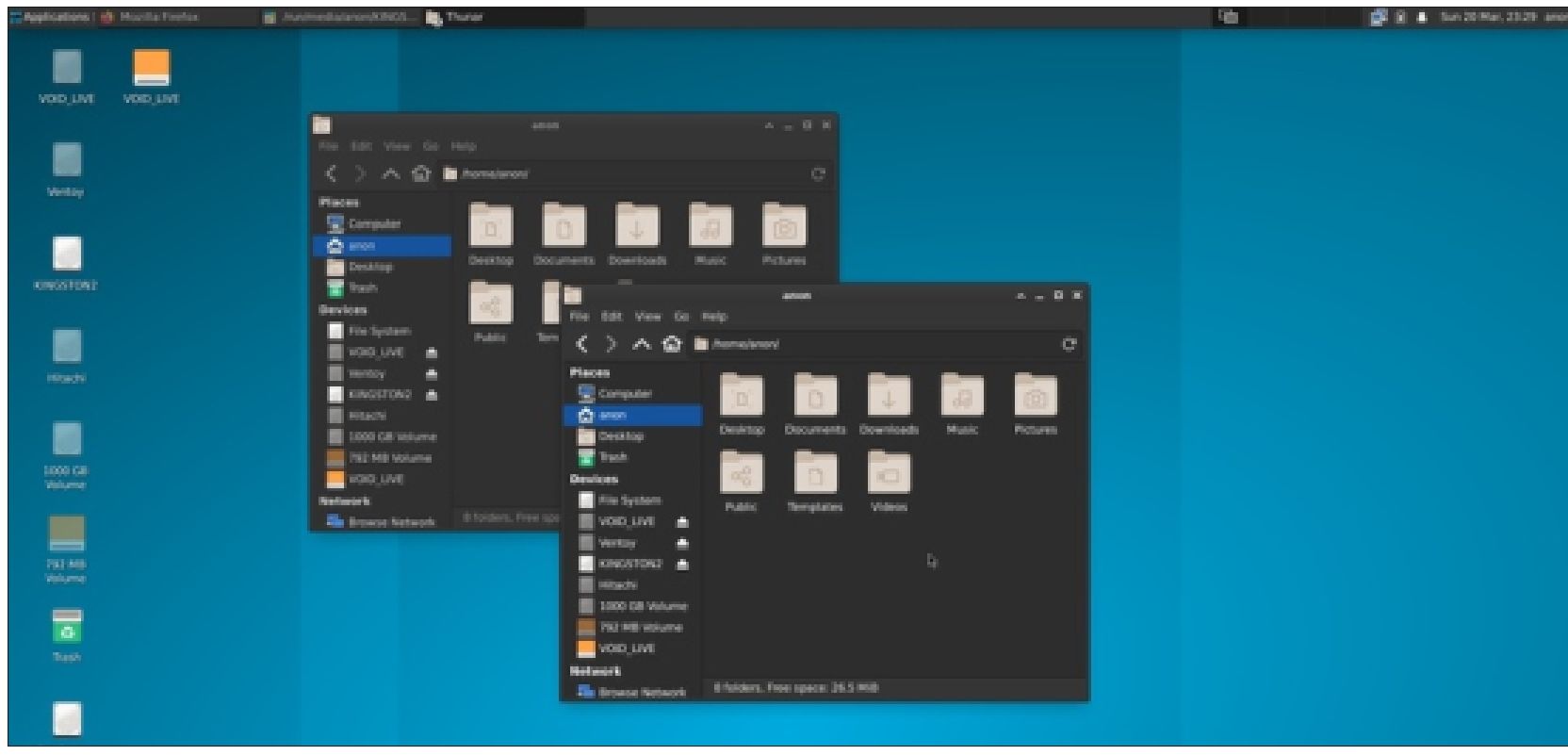Select Desktop folder icon in back window
1568x755 pixels.
click(x=491, y=234)
